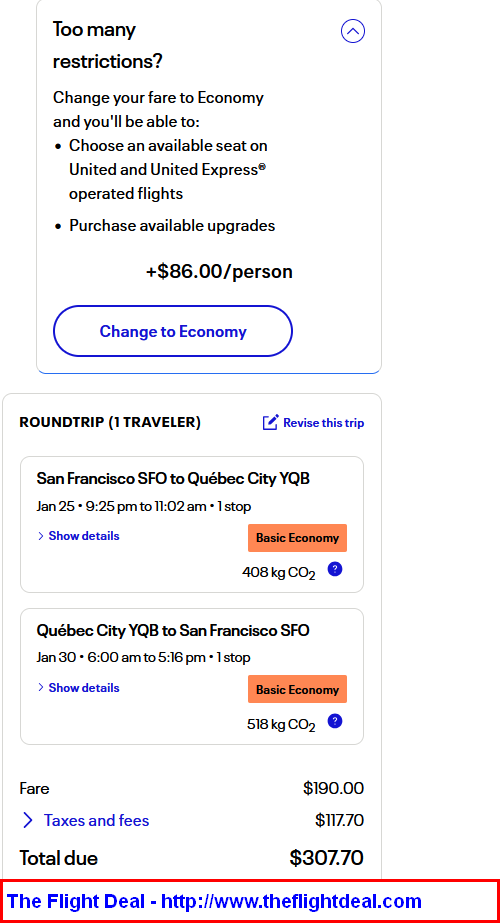Click the Change to Economy button
This screenshot has width=500, height=923.
click(173, 331)
